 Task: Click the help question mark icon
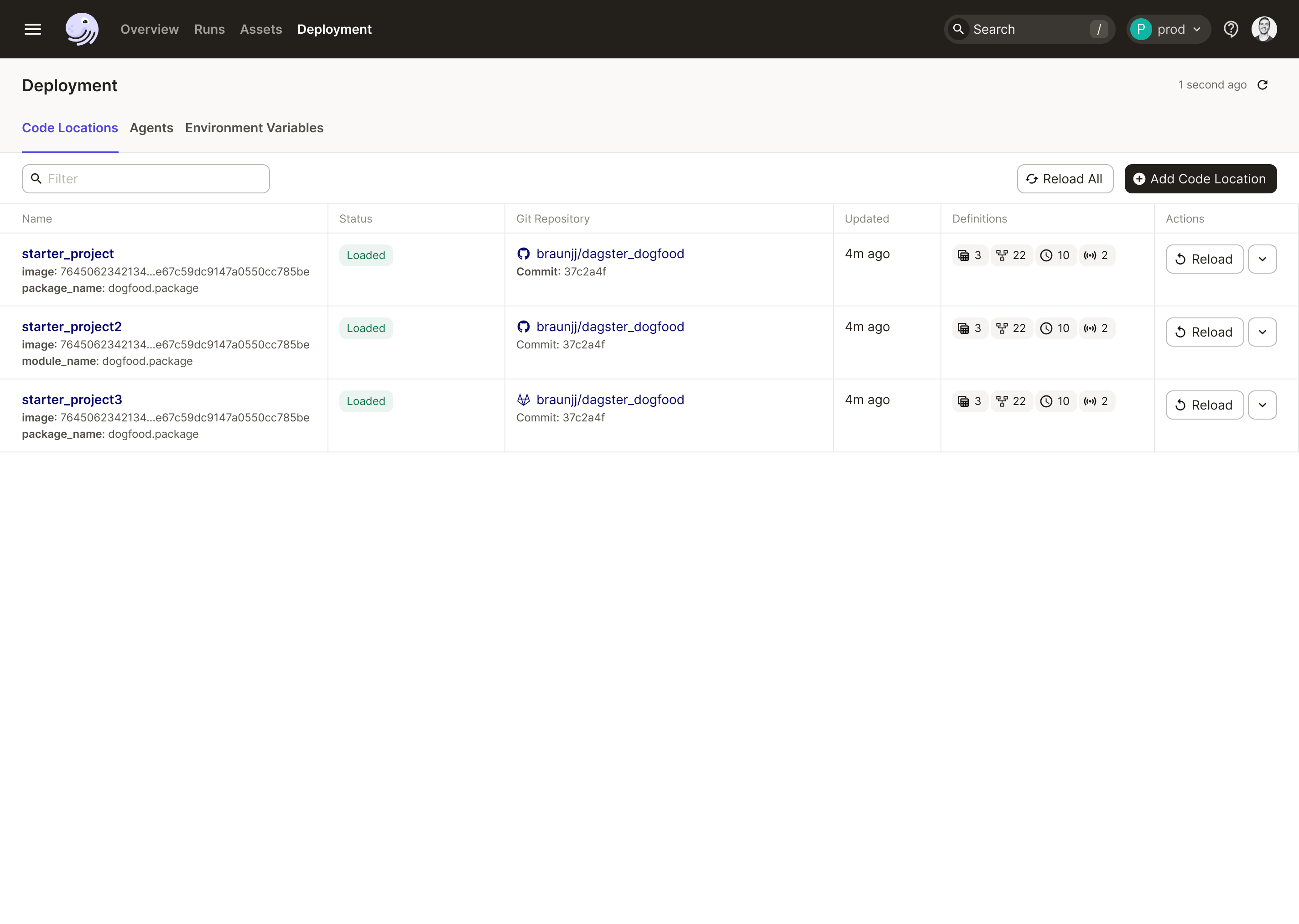1231,29
